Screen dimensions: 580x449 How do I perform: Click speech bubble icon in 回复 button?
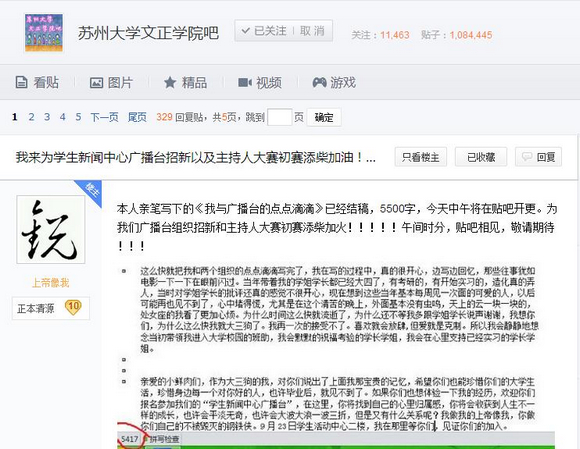coord(527,157)
